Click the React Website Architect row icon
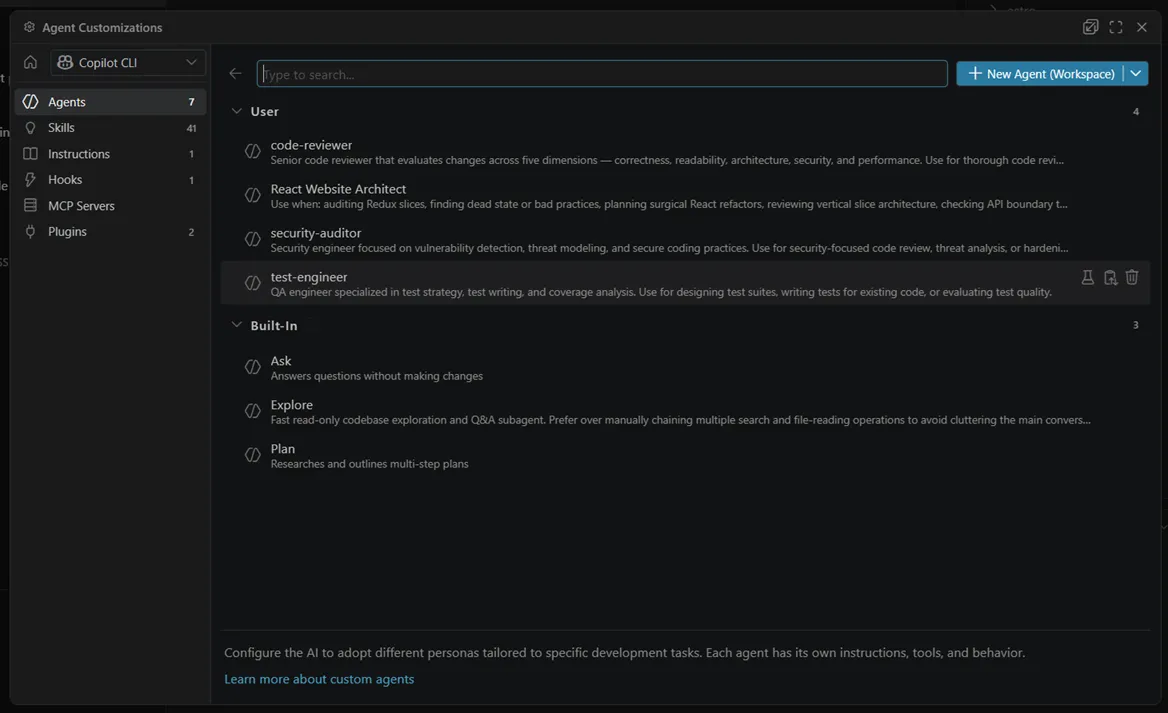Screen dimensions: 1168x713 coord(253,195)
